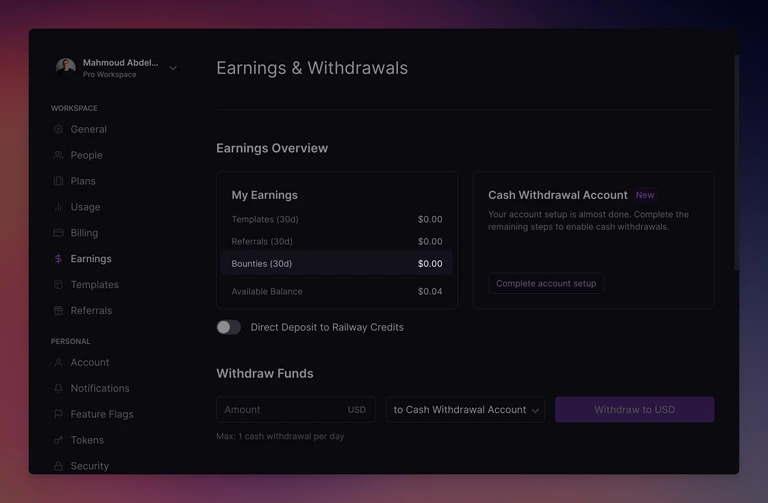Viewport: 768px width, 503px height.
Task: Select Earnings in the sidebar
Action: [x=91, y=259]
